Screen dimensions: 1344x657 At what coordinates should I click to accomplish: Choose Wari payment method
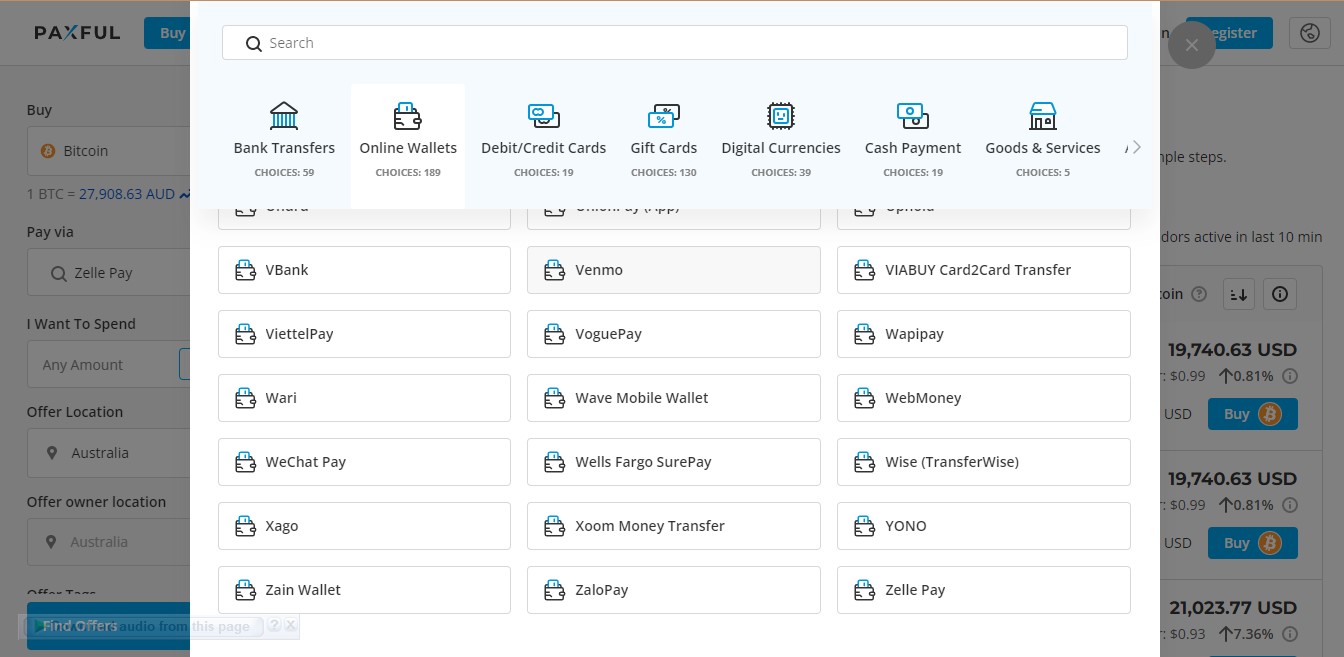(x=364, y=398)
